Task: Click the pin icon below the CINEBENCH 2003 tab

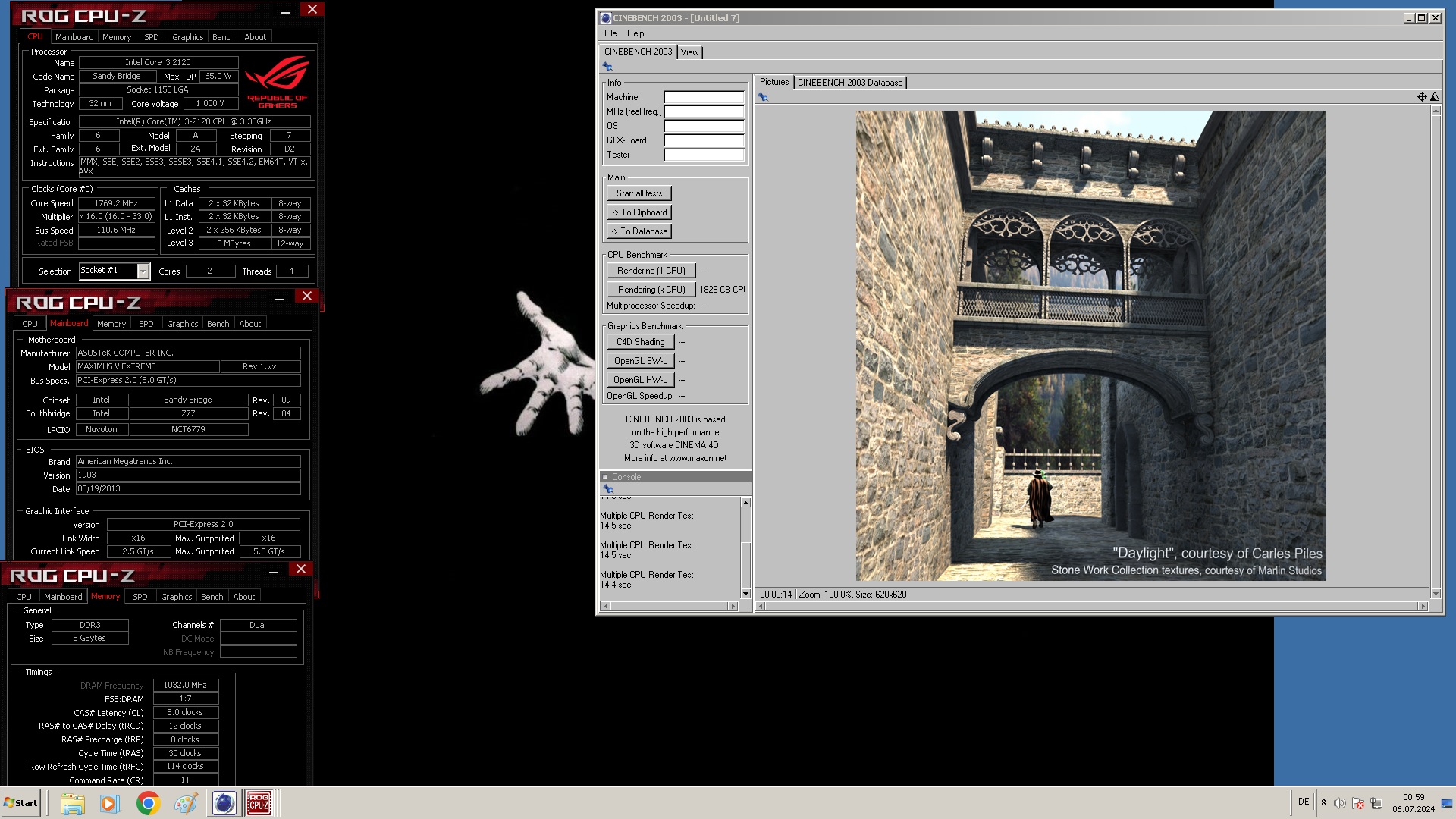Action: pyautogui.click(x=607, y=67)
